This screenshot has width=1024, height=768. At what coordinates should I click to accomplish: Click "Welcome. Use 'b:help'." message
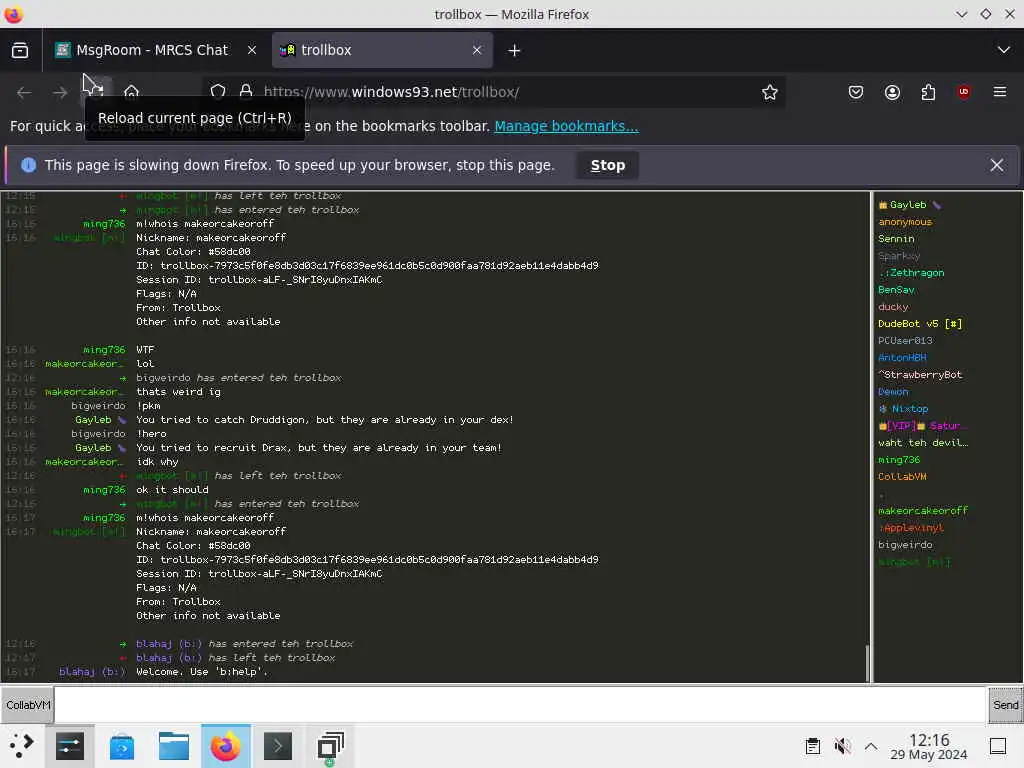[x=202, y=672]
